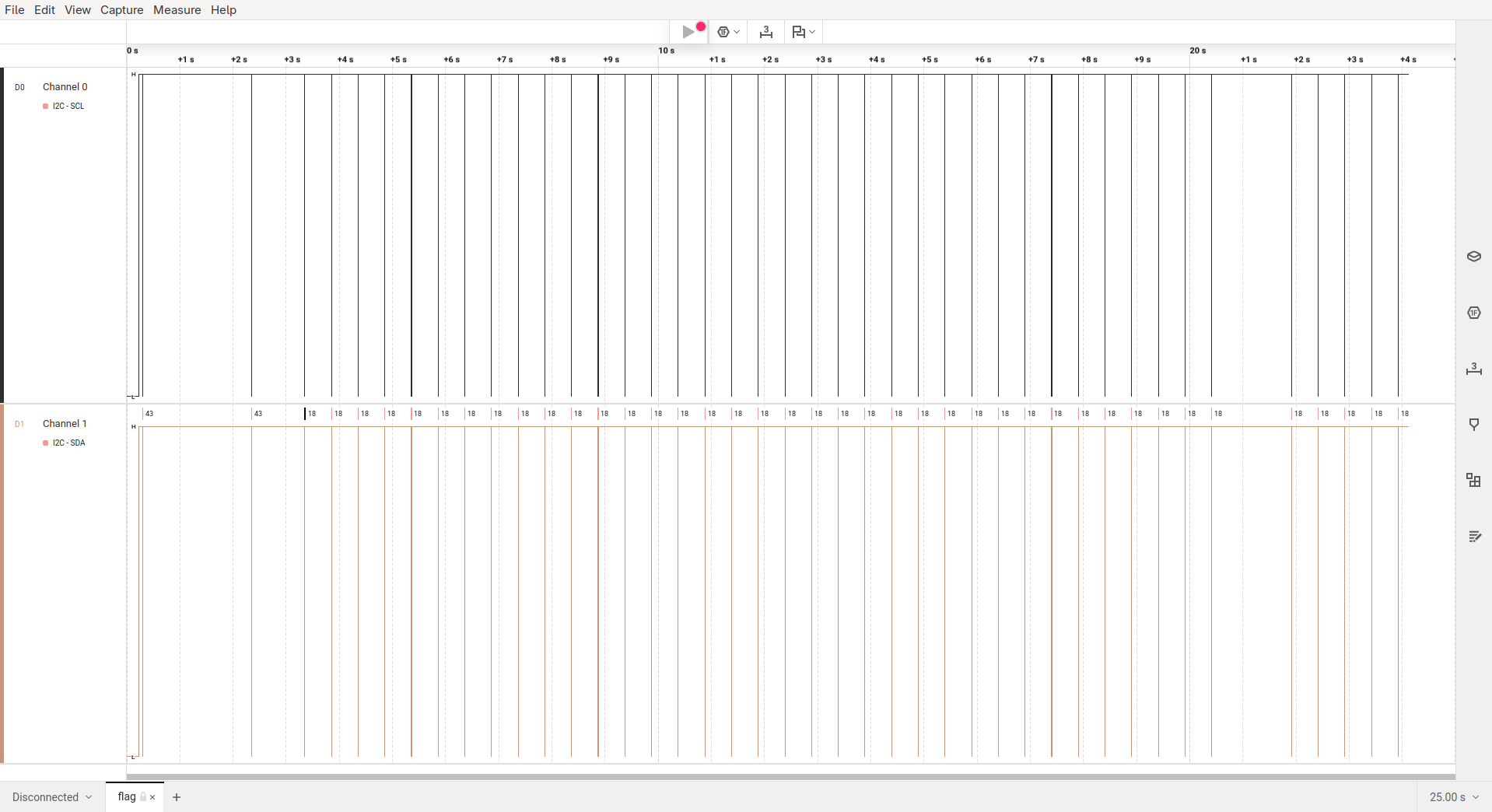Click the hex radix display toolbar icon

[x=723, y=32]
